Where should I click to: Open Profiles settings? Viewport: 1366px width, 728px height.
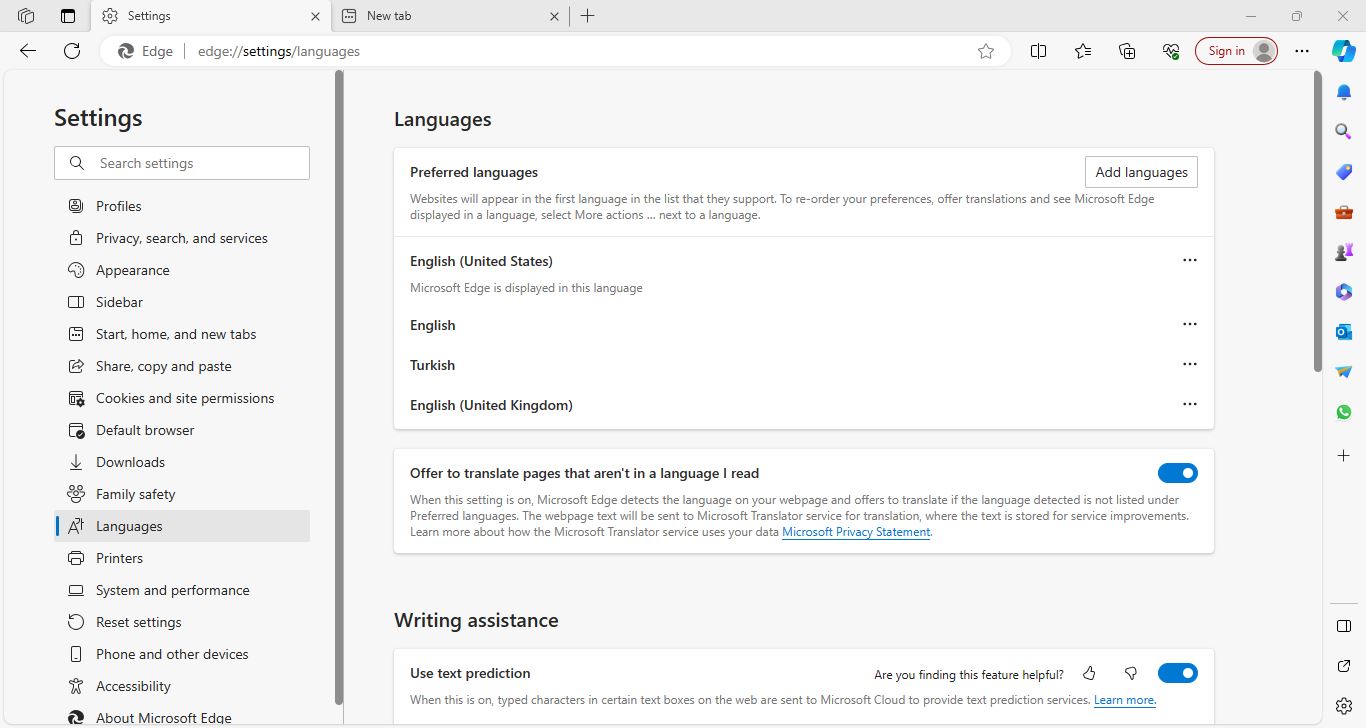tap(182, 206)
